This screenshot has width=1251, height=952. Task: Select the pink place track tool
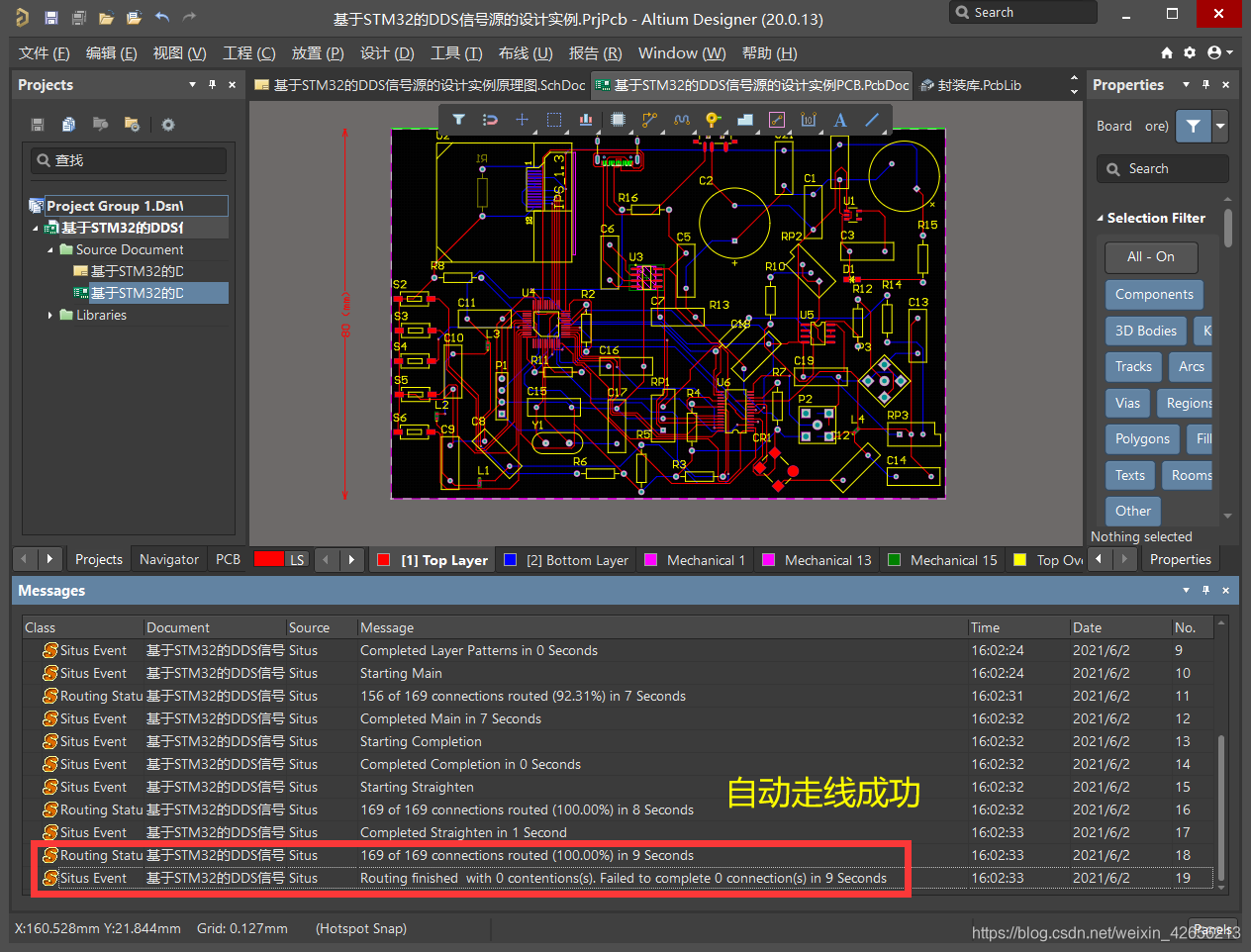point(777,120)
